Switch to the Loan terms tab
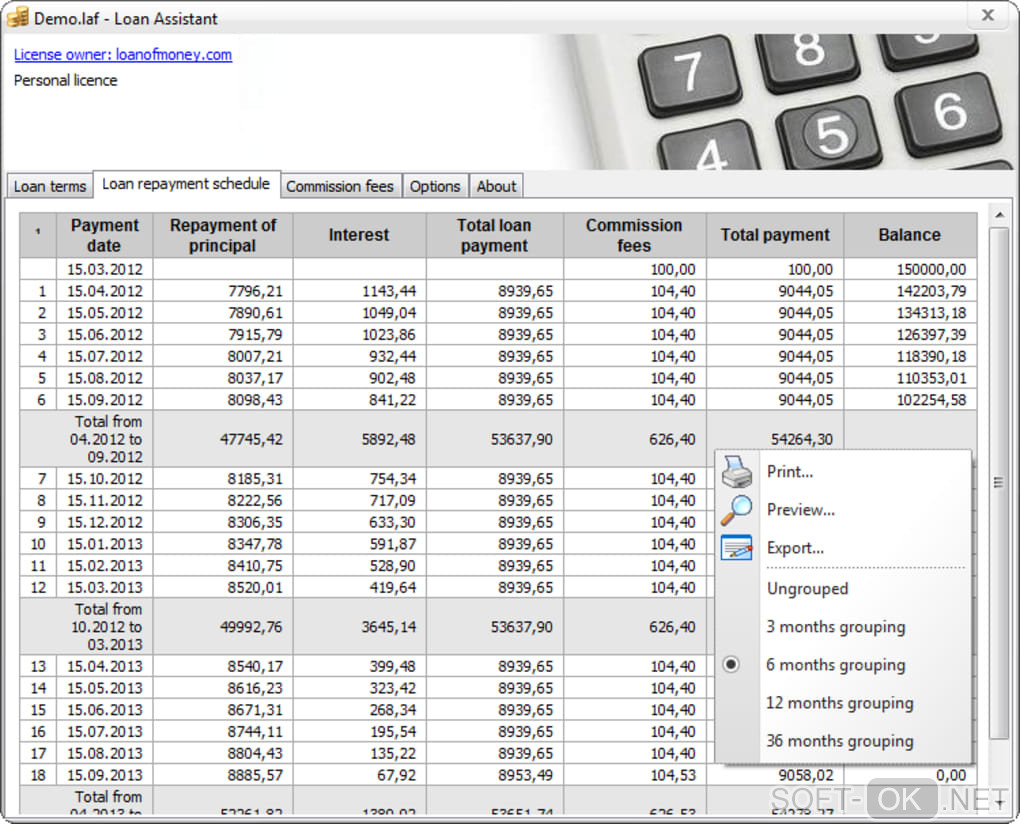 tap(49, 186)
